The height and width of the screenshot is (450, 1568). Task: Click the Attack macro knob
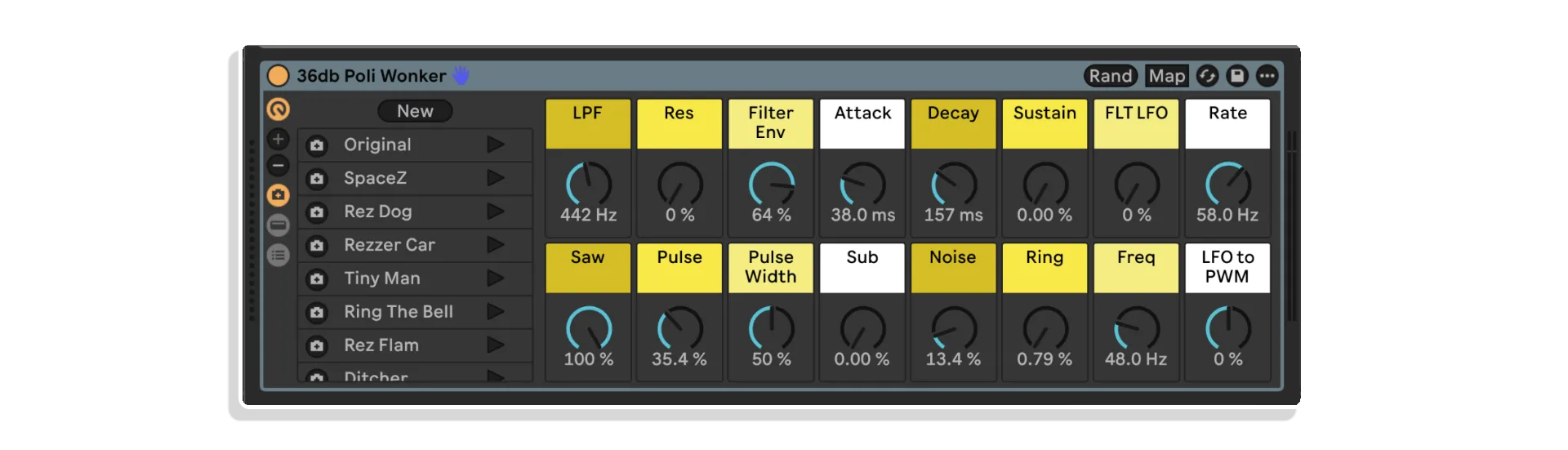tap(862, 184)
